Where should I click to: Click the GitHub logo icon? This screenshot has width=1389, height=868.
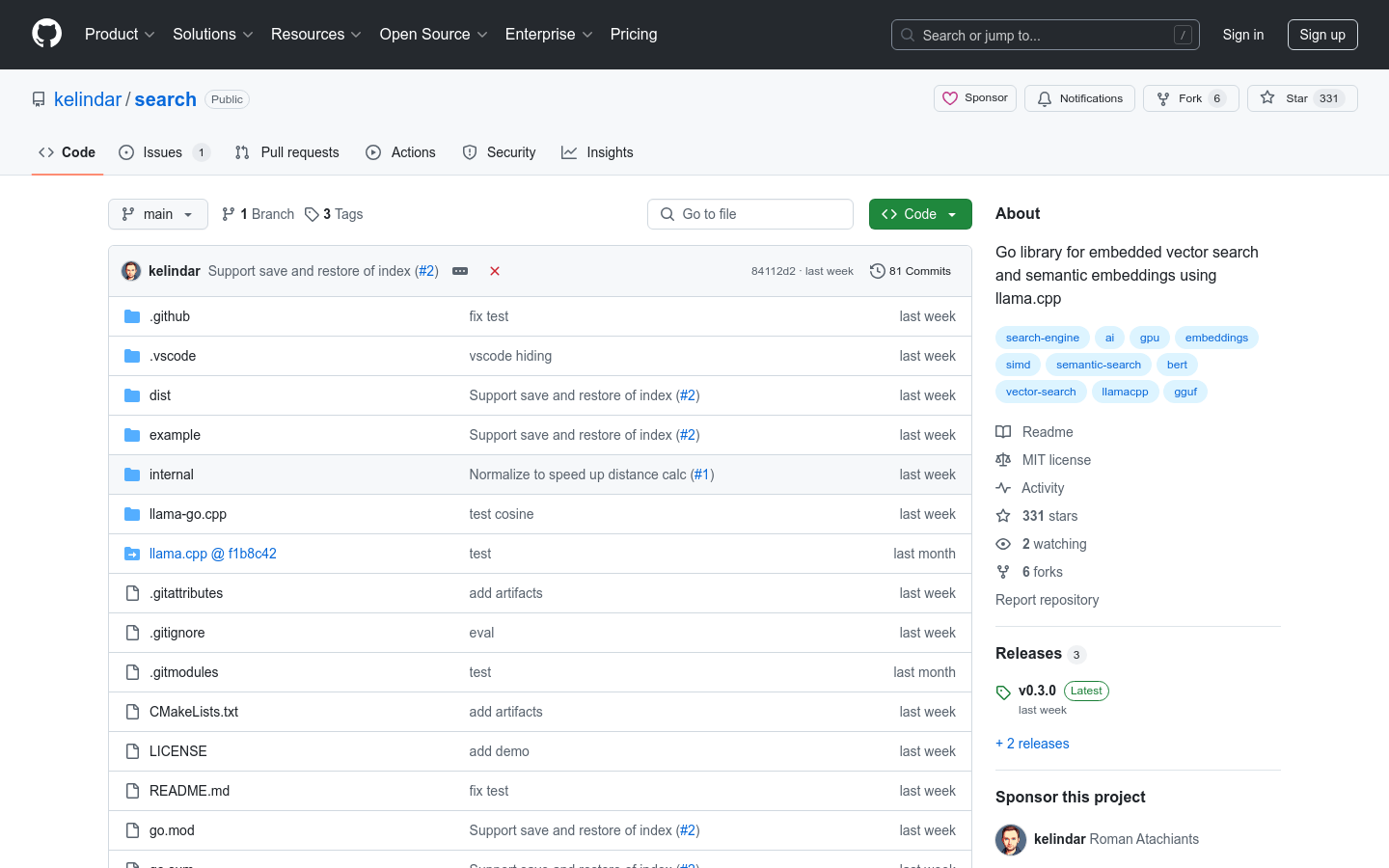(46, 34)
